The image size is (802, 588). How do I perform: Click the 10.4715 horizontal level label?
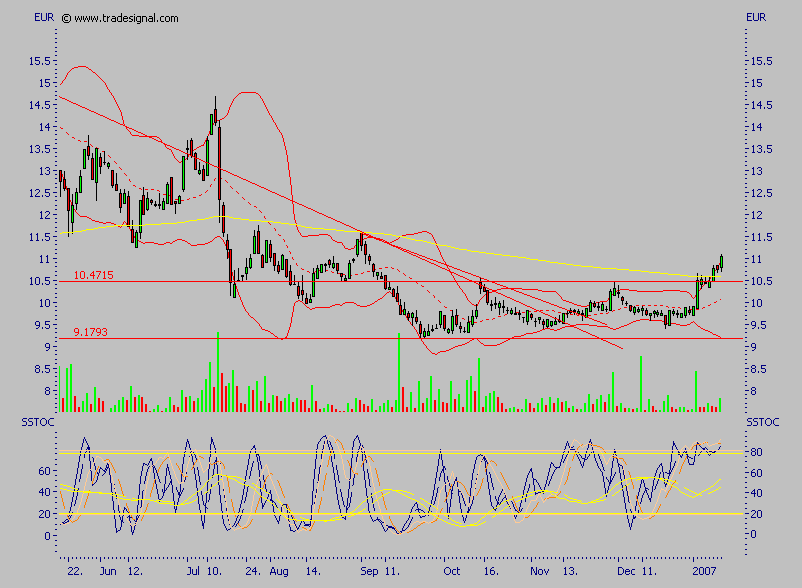pos(93,274)
